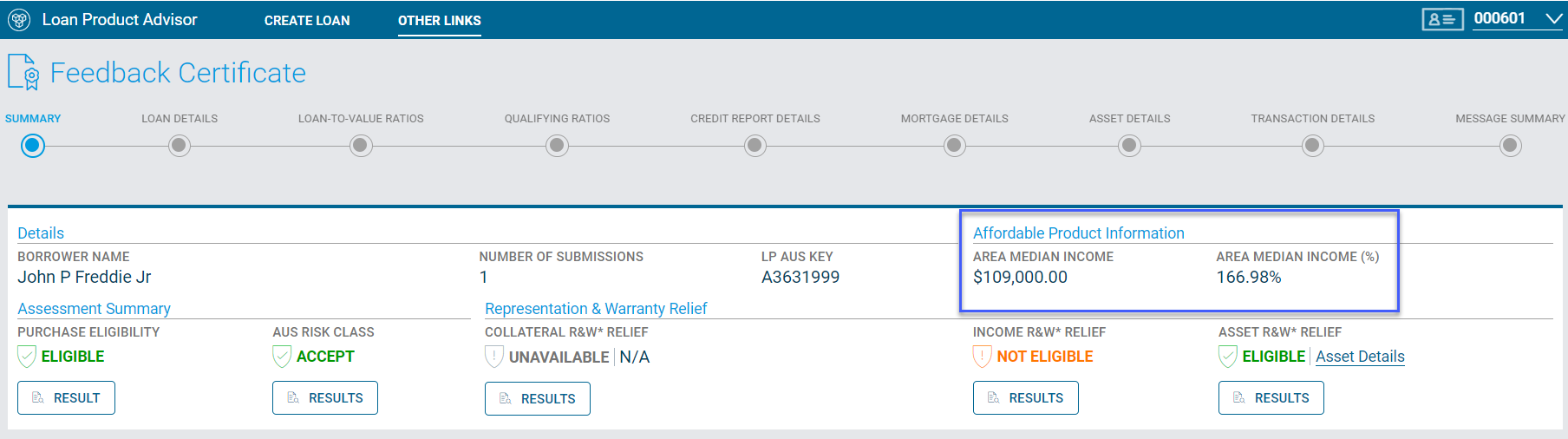
Task: Click the green Purchase Eligibility shield icon
Action: tap(27, 357)
